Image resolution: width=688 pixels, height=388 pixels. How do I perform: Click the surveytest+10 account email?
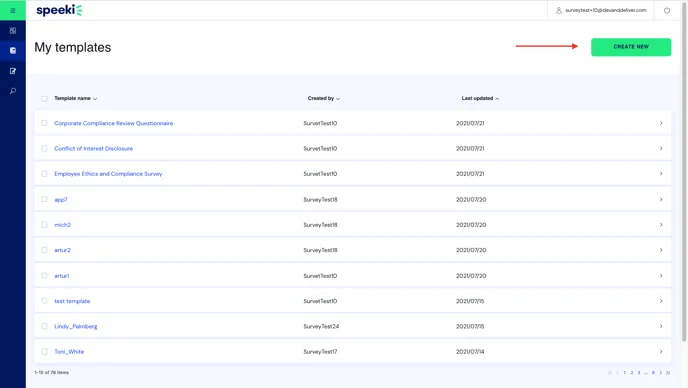606,10
